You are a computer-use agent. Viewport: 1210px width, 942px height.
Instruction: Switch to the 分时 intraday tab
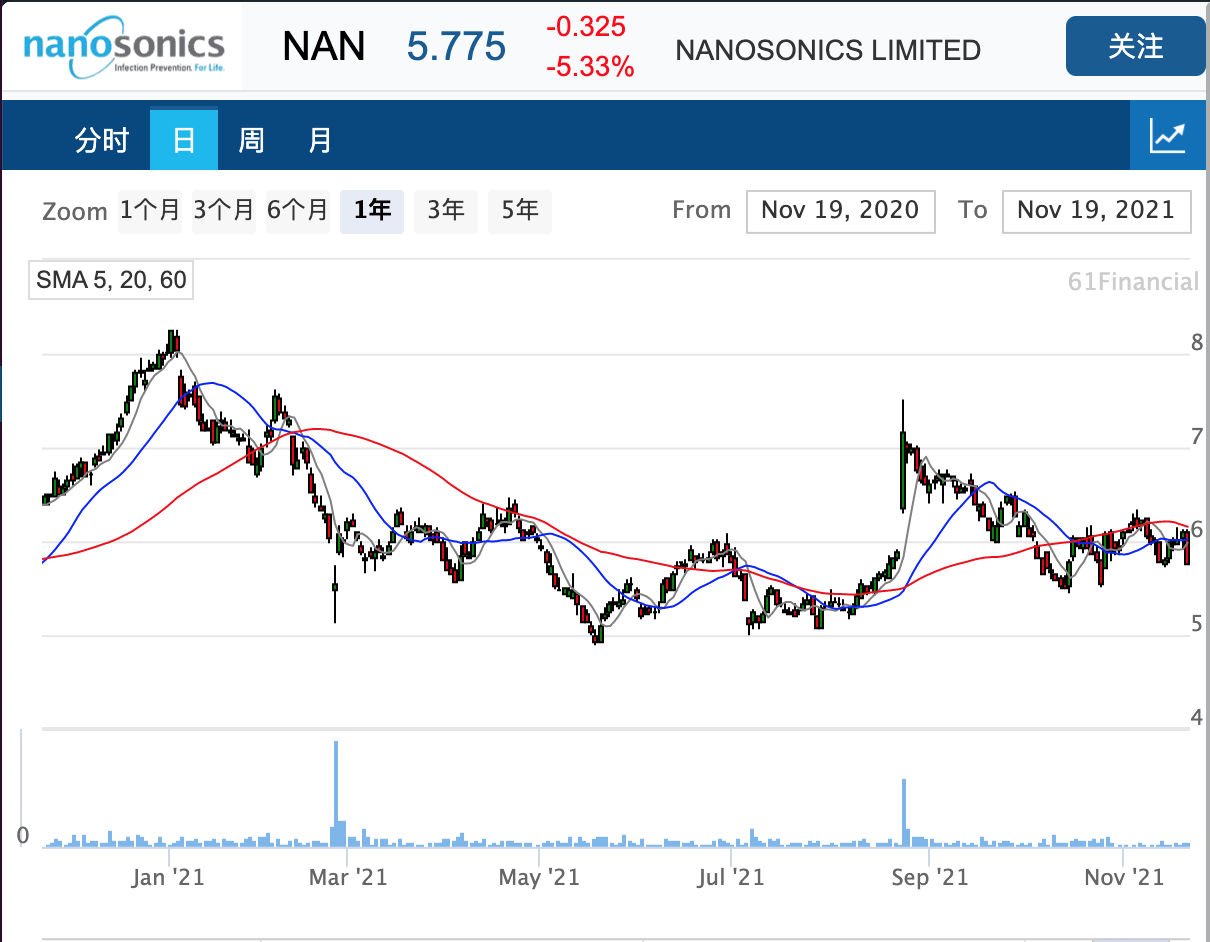point(102,140)
